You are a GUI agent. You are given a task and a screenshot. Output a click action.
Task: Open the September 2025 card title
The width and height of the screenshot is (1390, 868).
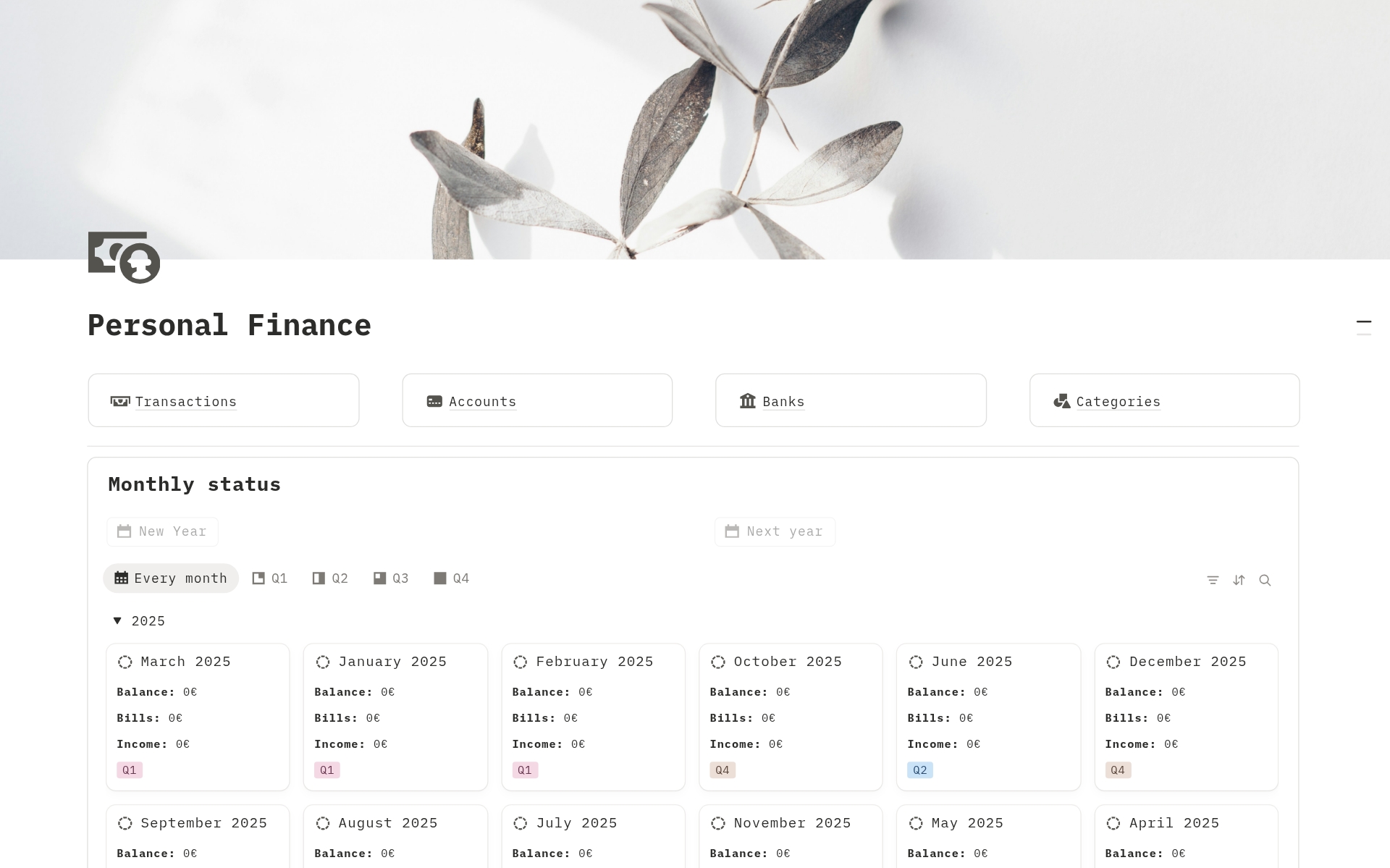click(203, 823)
